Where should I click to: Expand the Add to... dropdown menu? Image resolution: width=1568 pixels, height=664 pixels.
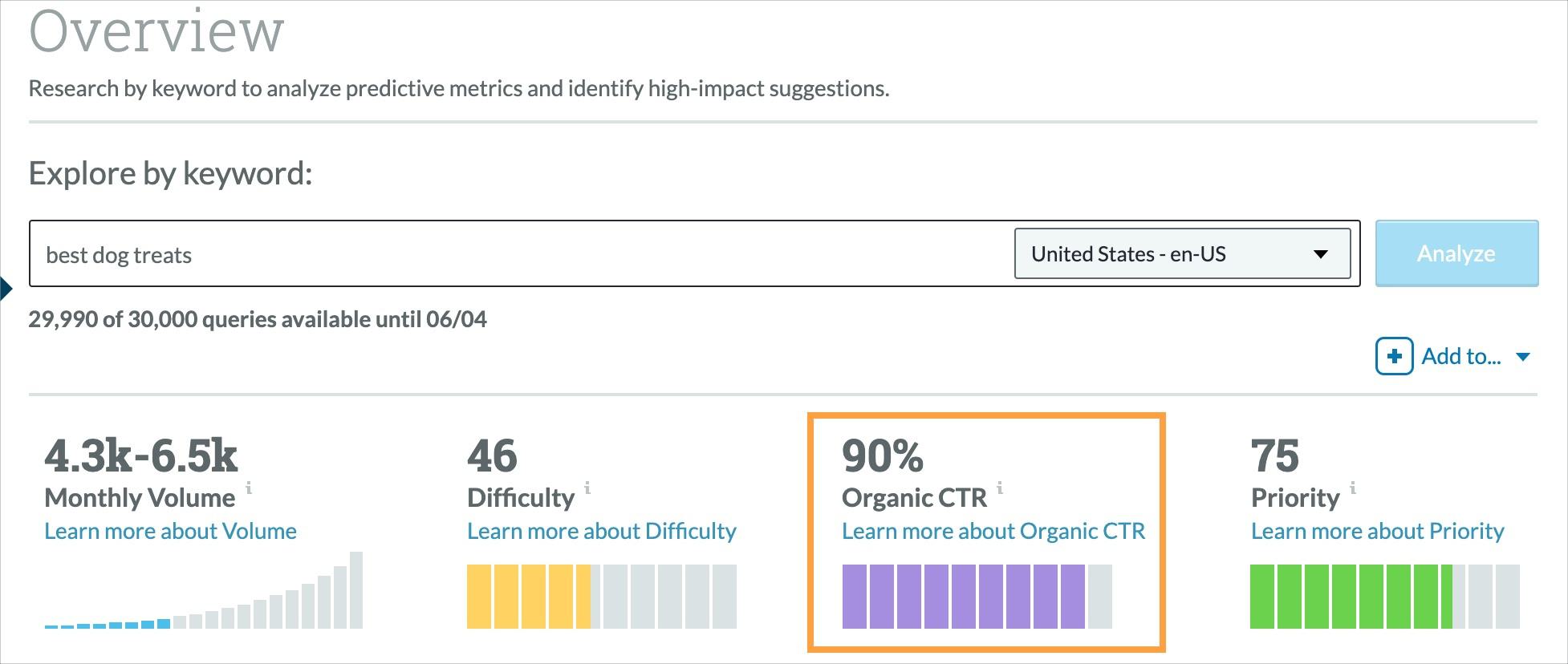pos(1460,355)
